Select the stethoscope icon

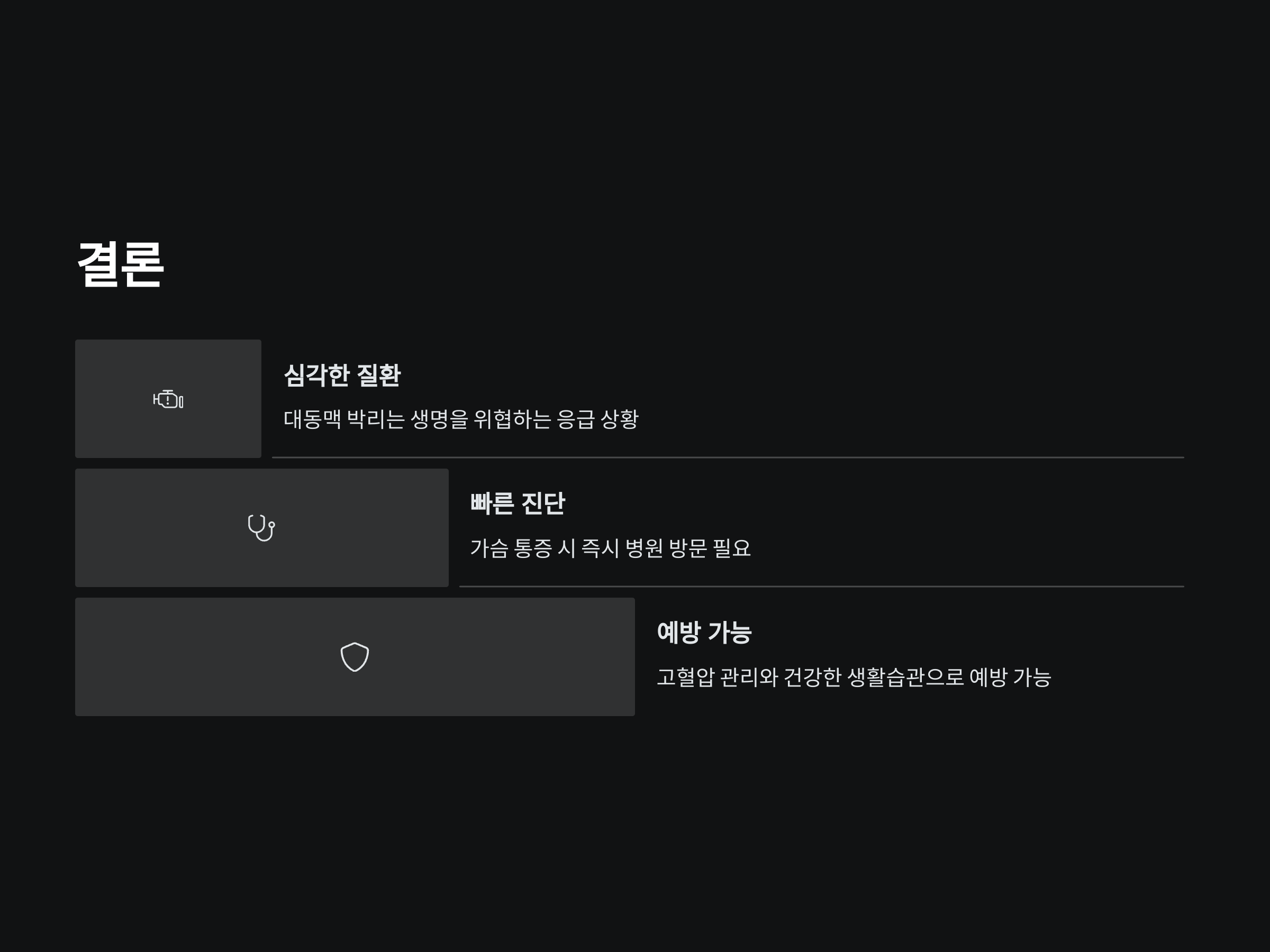(x=261, y=528)
